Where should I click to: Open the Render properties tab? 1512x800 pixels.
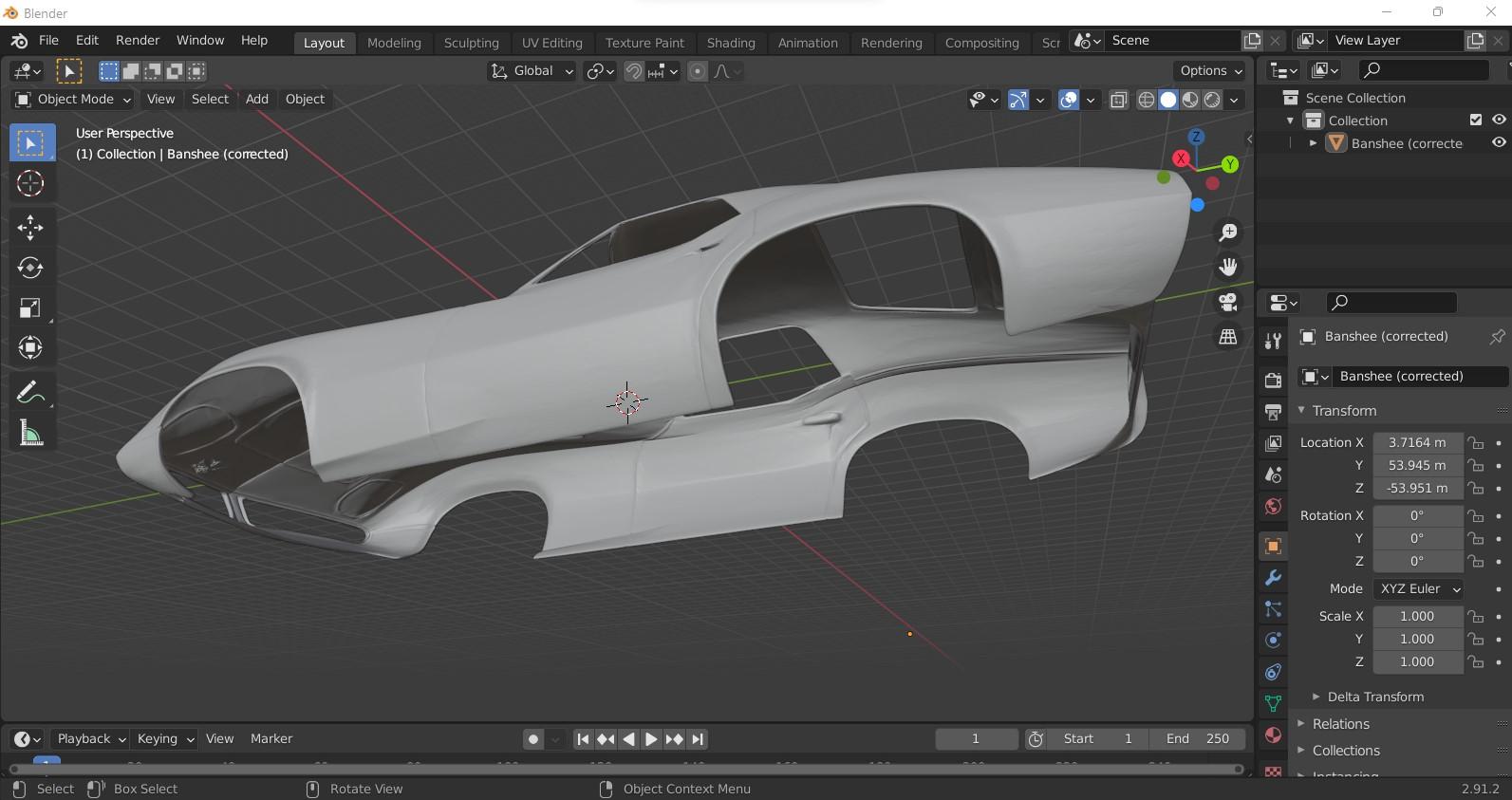[1274, 380]
